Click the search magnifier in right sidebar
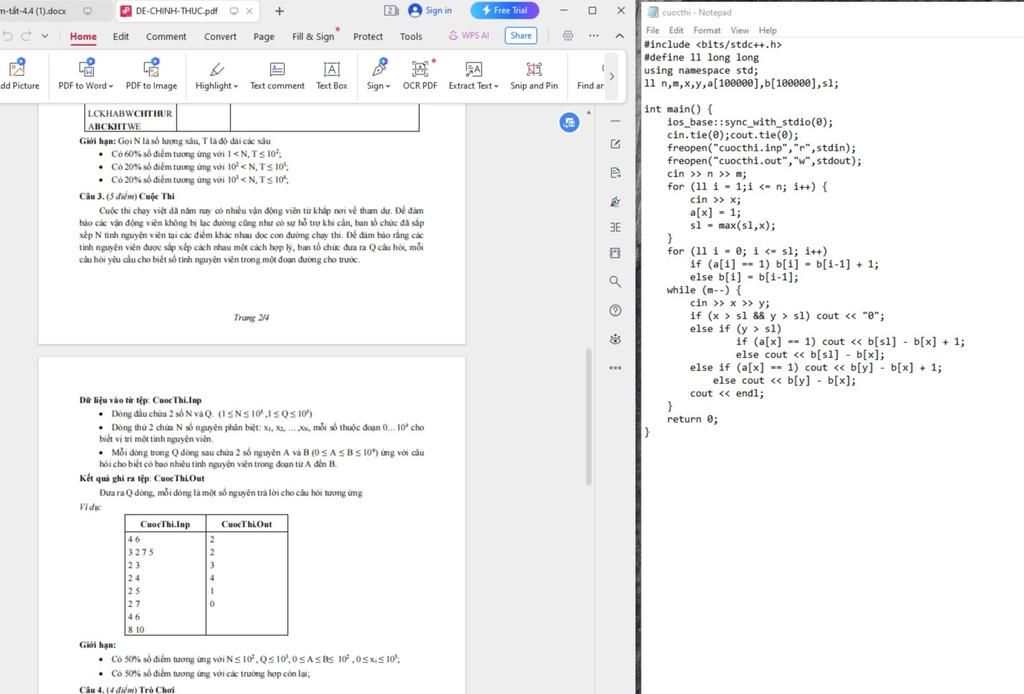This screenshot has width=1024, height=694. click(x=615, y=282)
